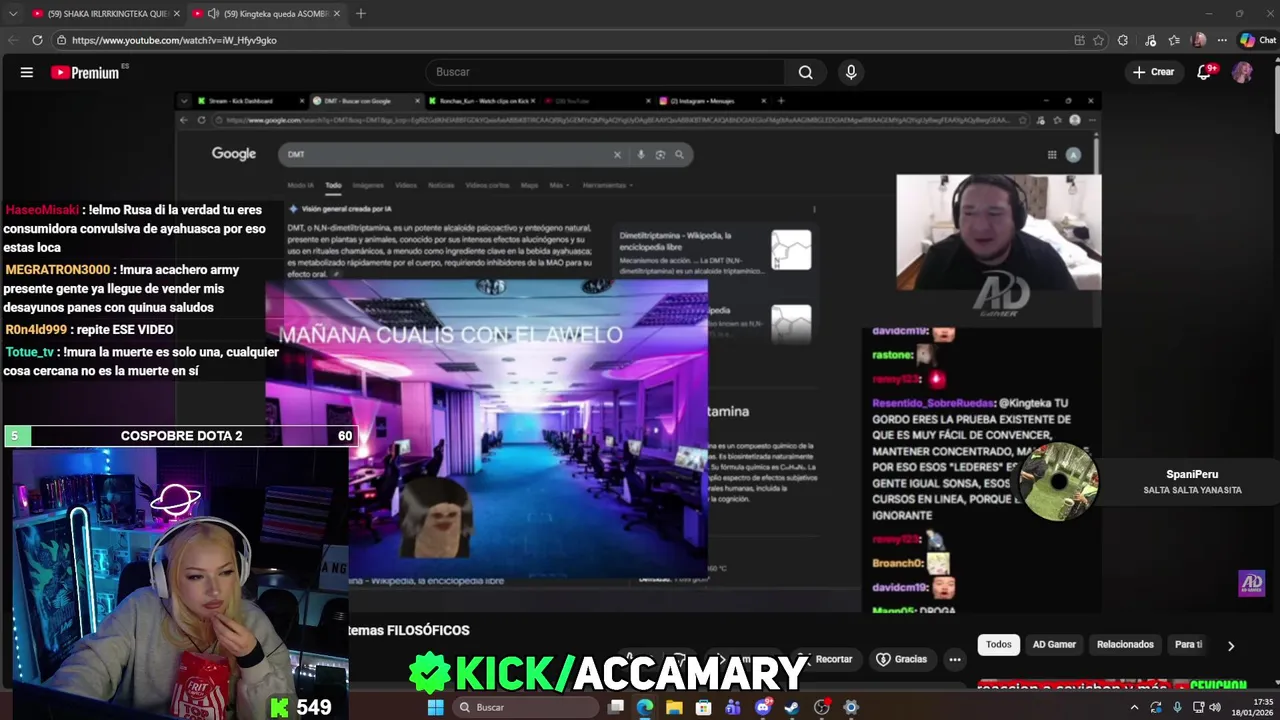The image size is (1280, 720).
Task: Focus the YouTube Buscar search box
Action: 606,72
